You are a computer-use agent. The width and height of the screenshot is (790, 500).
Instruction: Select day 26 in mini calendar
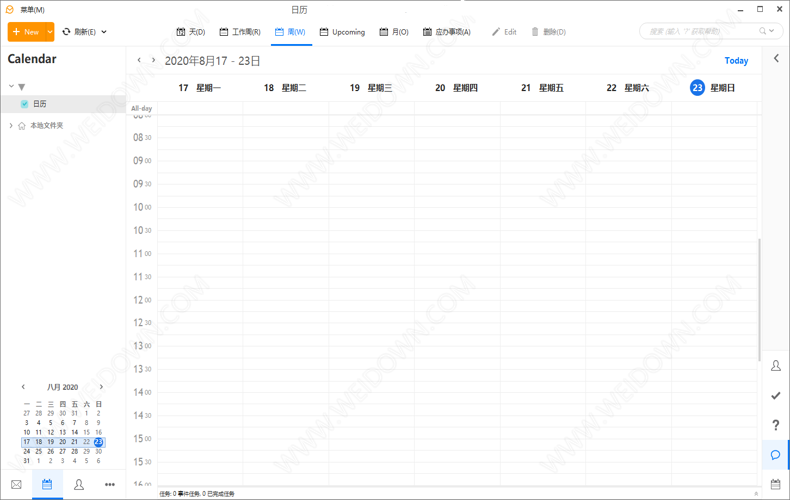(x=50, y=452)
